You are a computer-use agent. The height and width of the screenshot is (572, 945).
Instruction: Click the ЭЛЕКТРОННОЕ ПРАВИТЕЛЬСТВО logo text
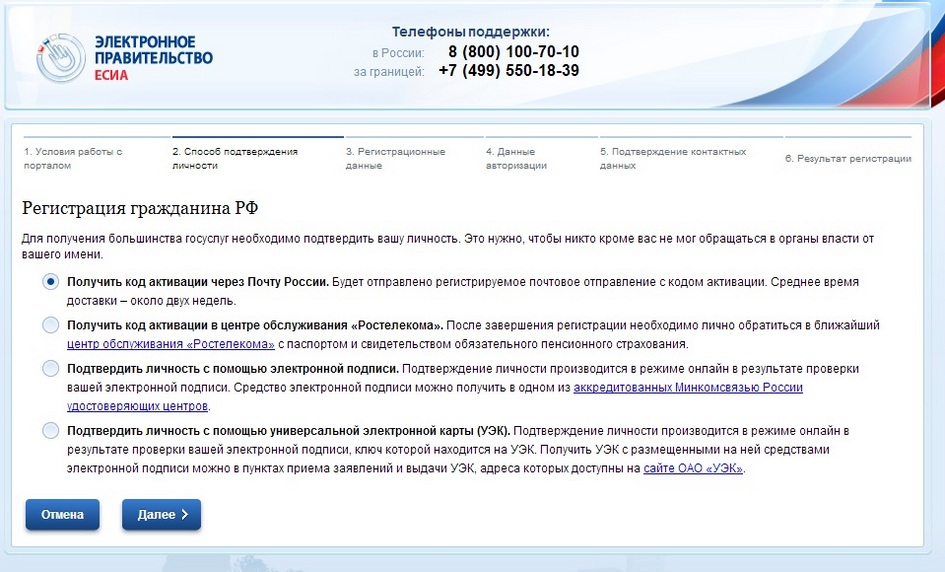154,50
